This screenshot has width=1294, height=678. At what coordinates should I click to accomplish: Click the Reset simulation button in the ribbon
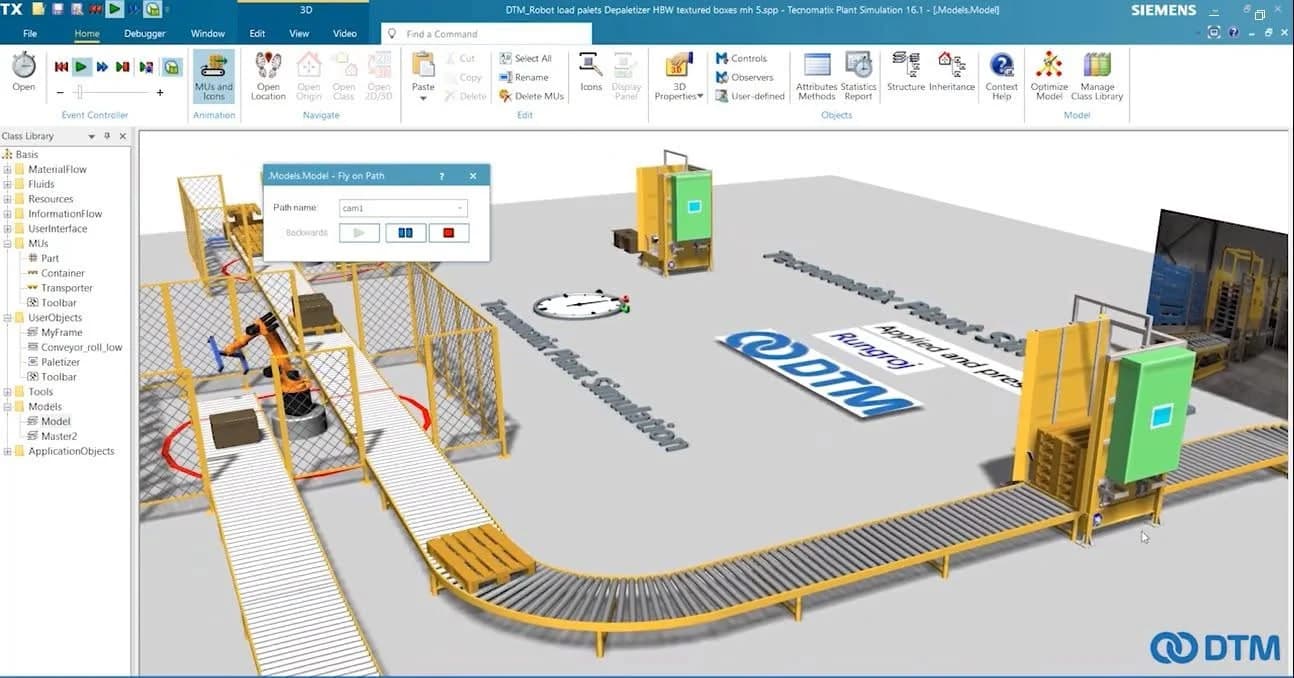click(x=61, y=67)
